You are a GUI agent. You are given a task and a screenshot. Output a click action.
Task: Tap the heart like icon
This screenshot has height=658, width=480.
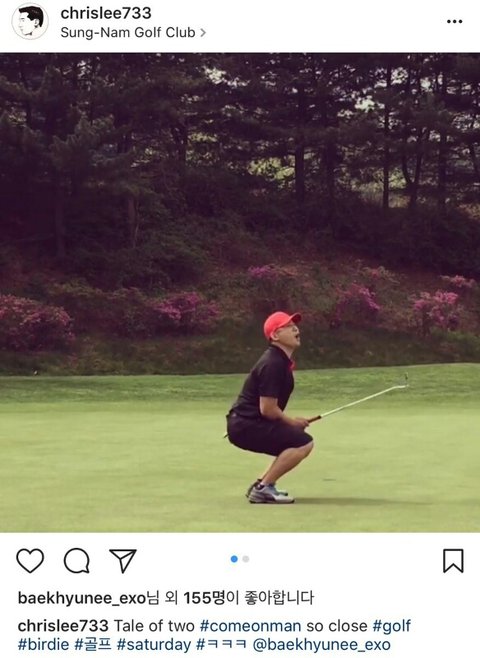[30, 560]
